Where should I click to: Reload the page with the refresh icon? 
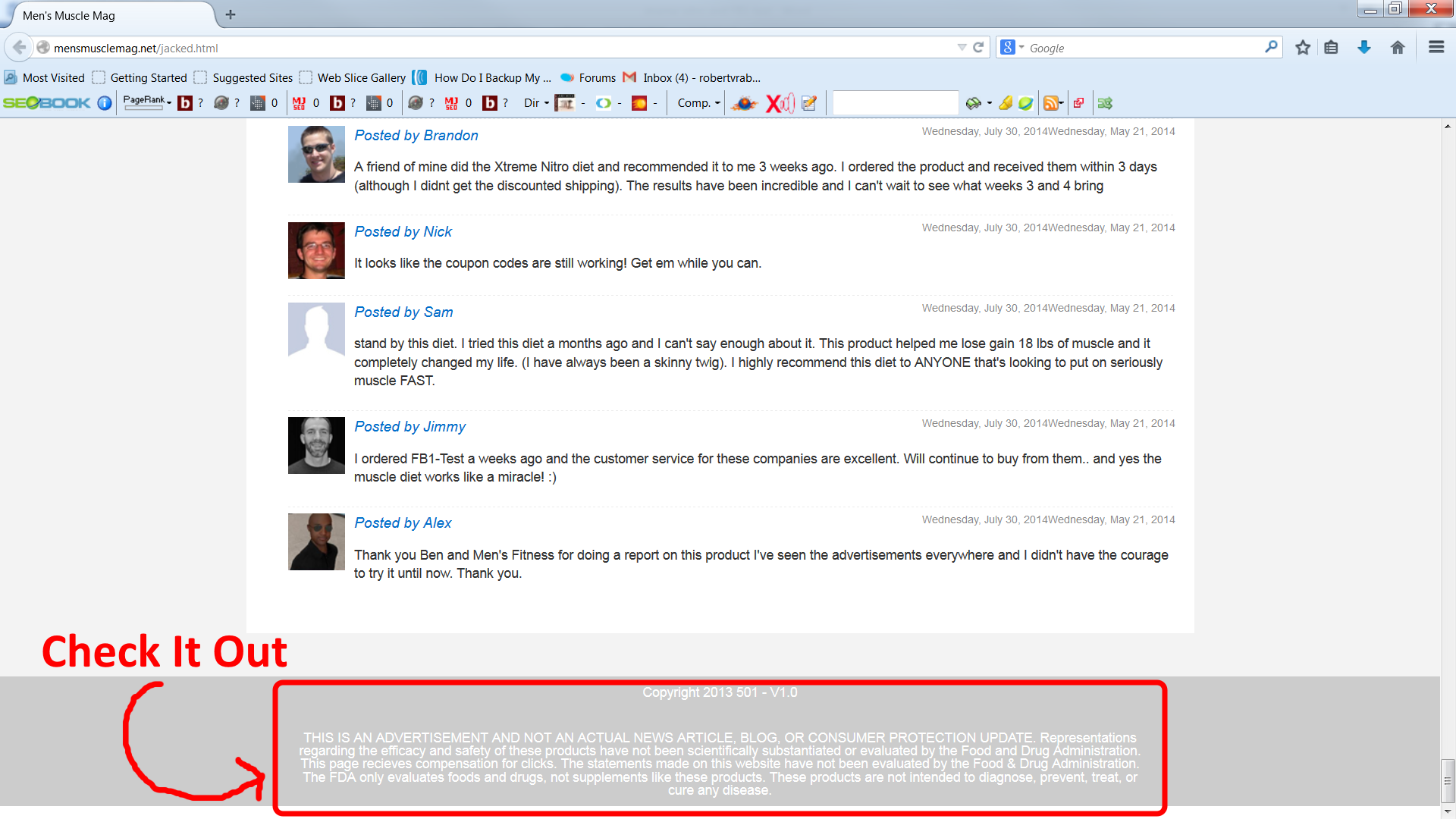[978, 47]
